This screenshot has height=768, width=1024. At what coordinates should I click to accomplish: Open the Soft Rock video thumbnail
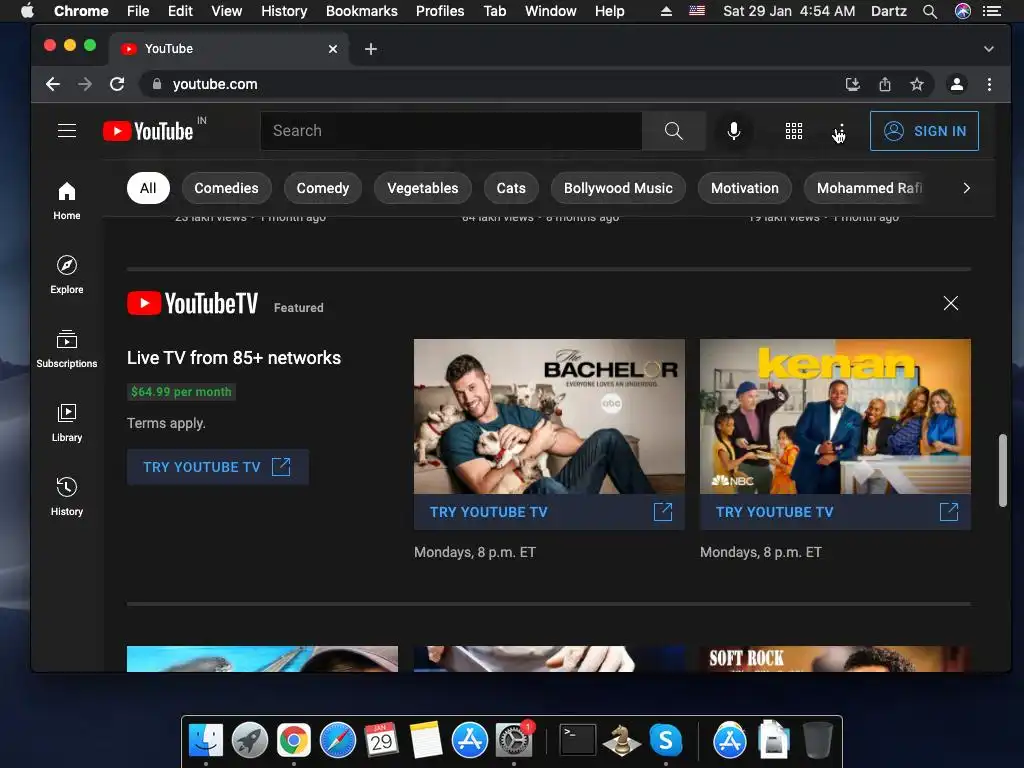pyautogui.click(x=835, y=659)
